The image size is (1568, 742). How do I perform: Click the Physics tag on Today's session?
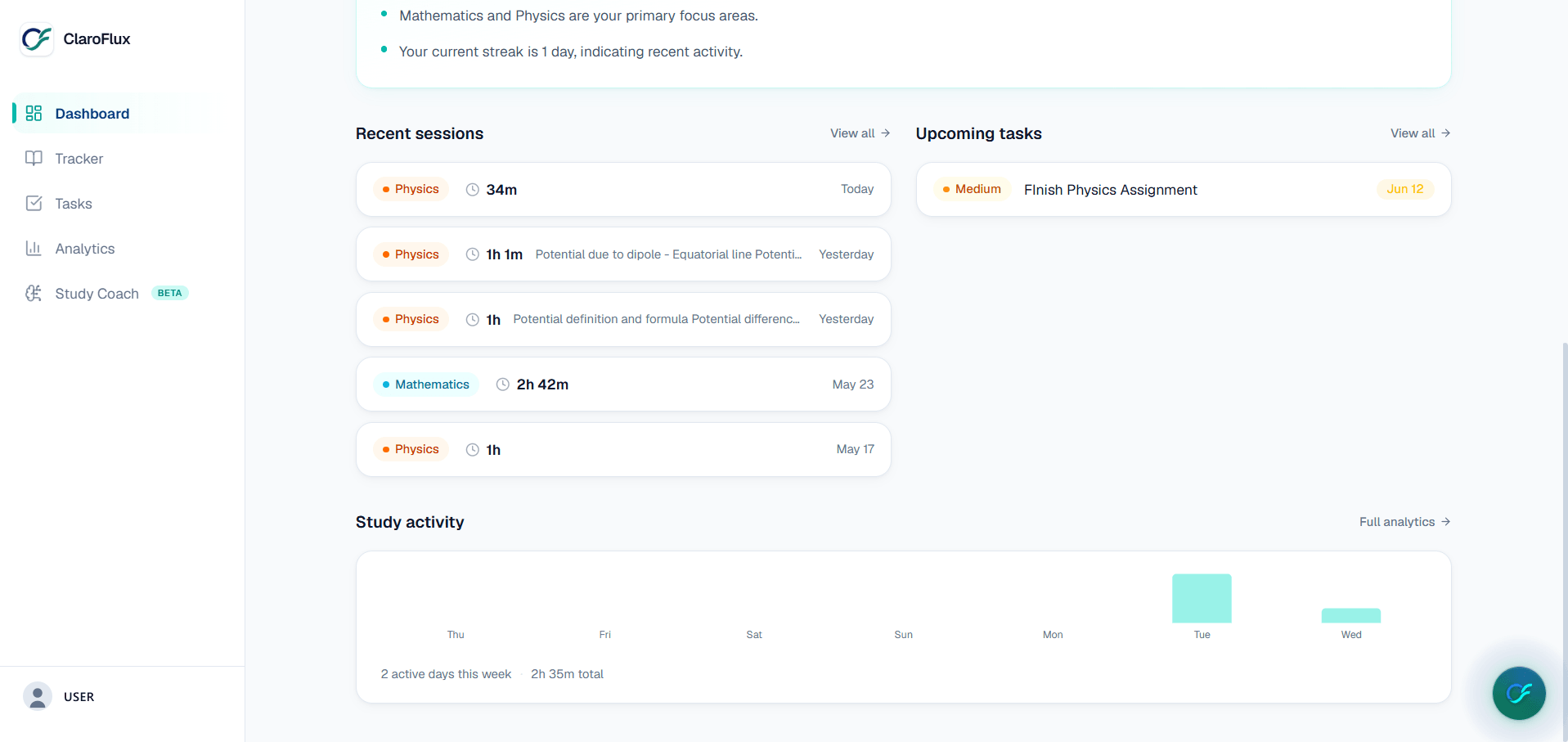pos(411,189)
